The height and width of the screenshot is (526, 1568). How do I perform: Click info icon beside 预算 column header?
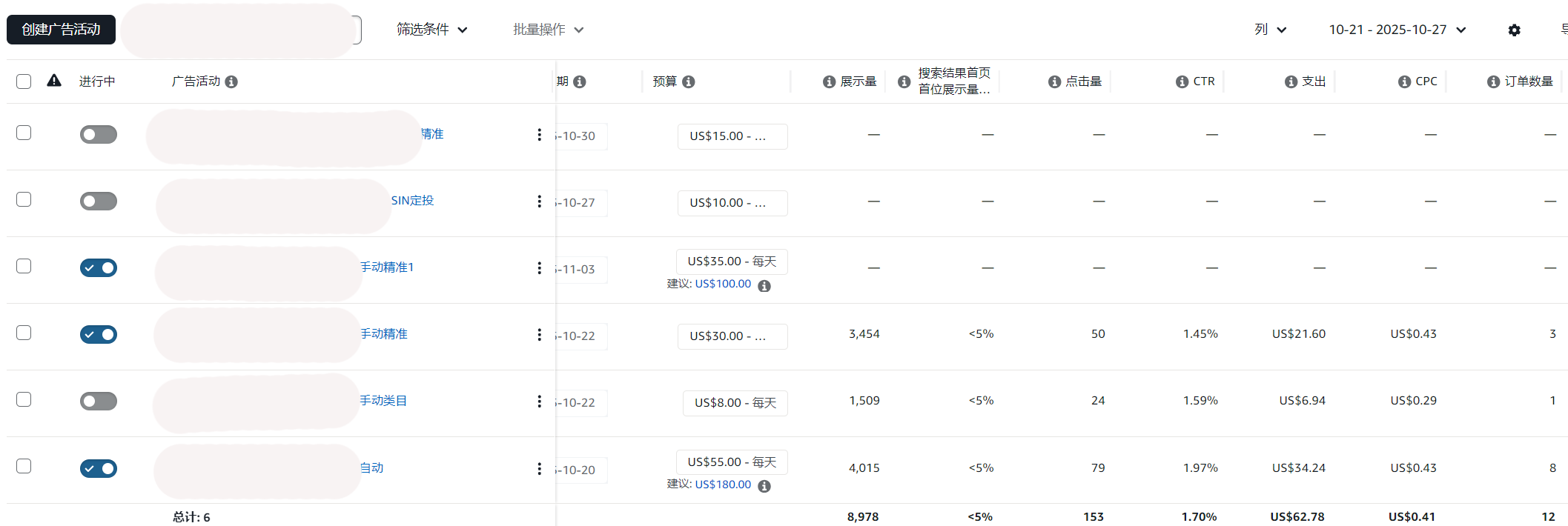tap(689, 81)
